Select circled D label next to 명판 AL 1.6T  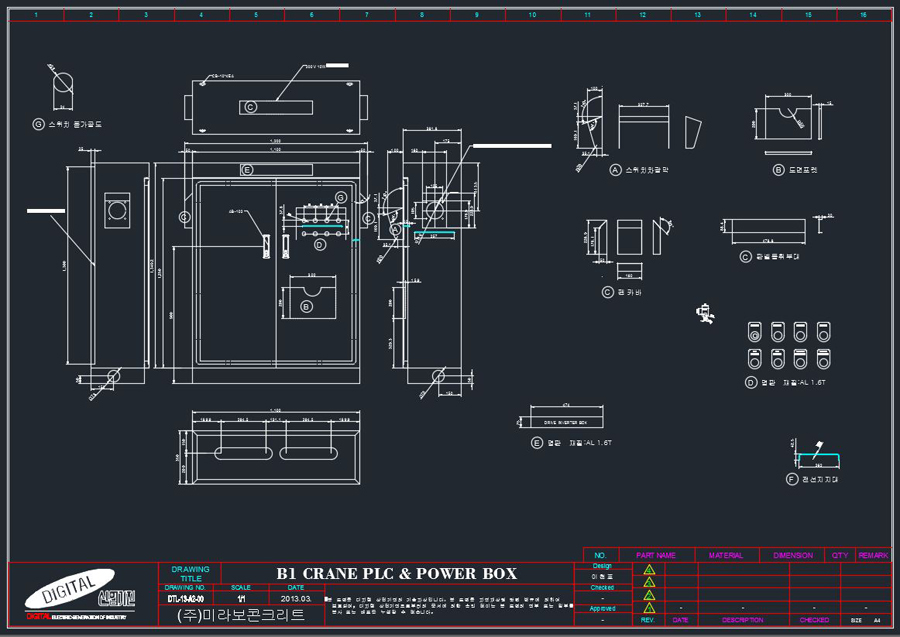coord(751,382)
